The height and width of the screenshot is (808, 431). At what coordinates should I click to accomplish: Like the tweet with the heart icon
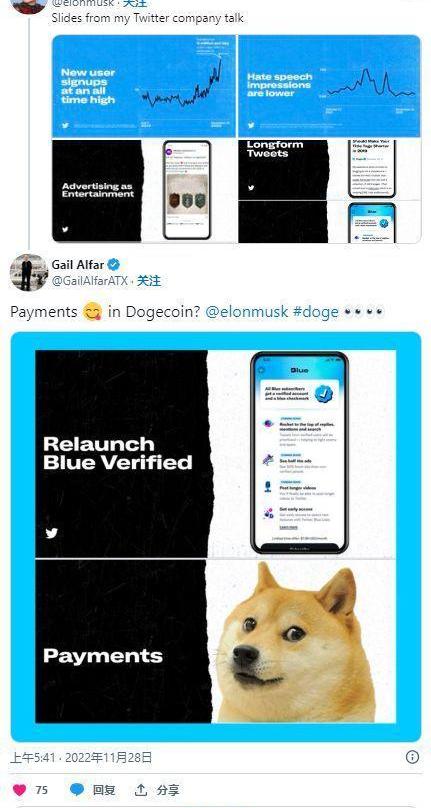(x=20, y=789)
